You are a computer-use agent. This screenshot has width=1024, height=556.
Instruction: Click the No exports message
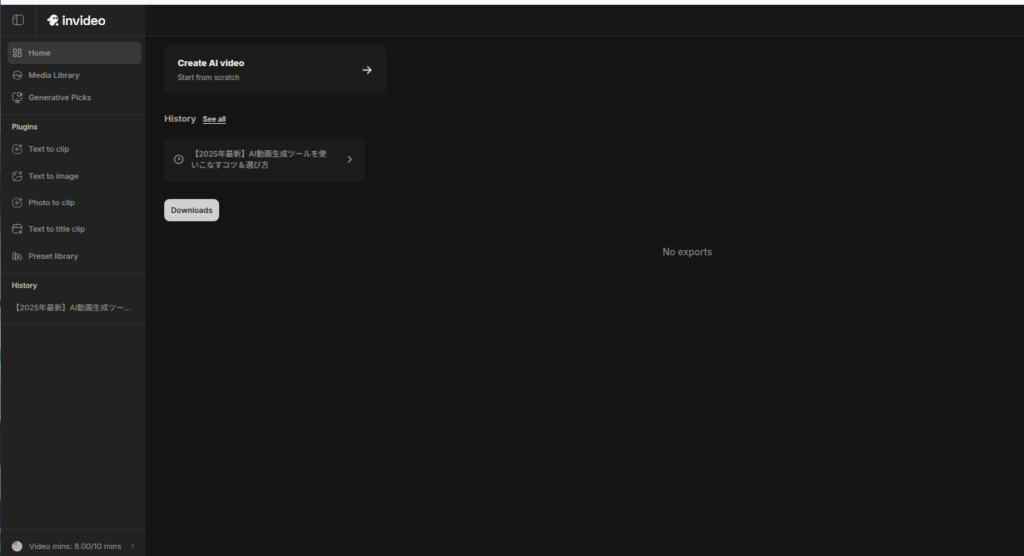(x=687, y=252)
